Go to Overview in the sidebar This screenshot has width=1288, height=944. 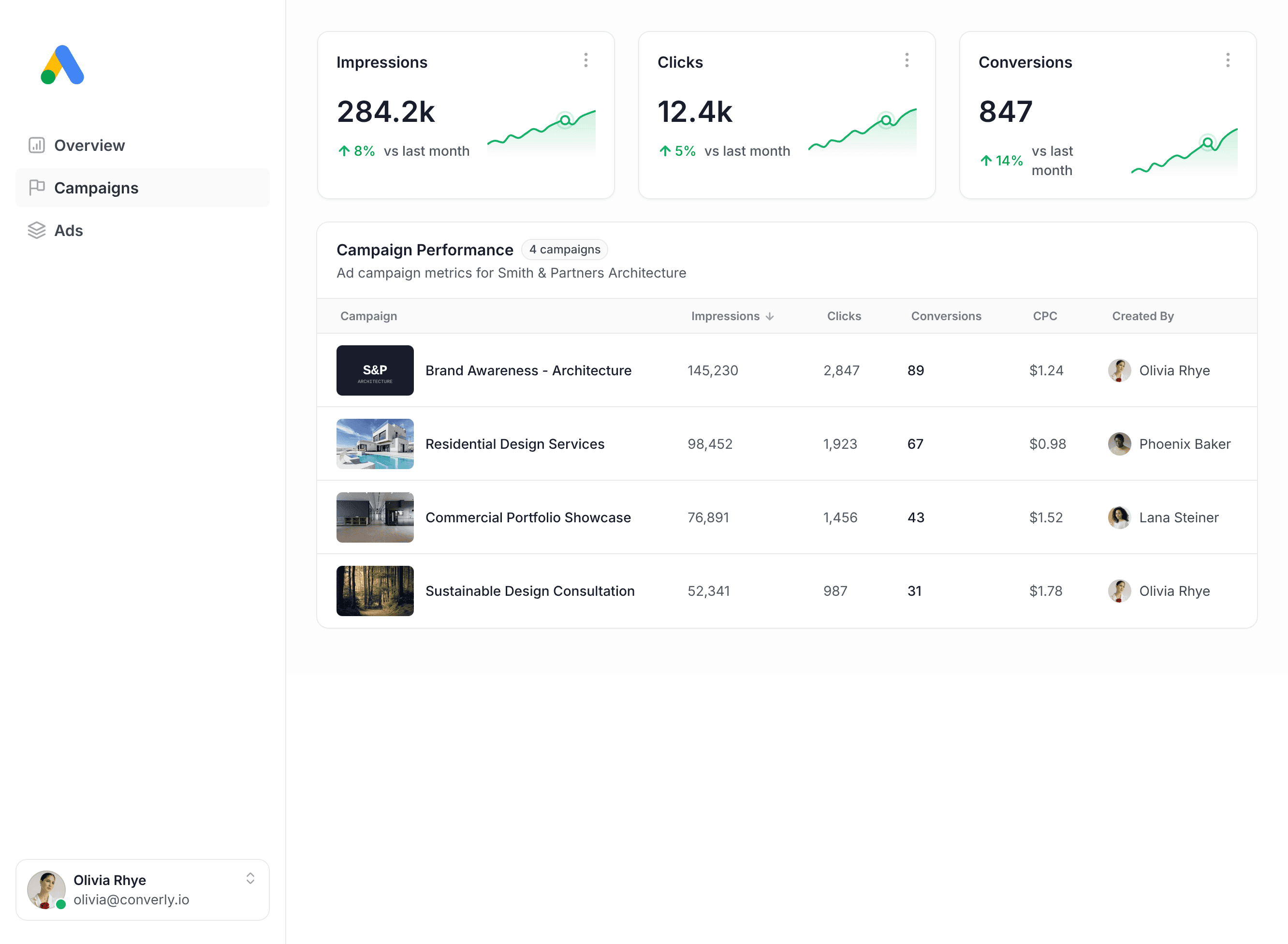[89, 145]
